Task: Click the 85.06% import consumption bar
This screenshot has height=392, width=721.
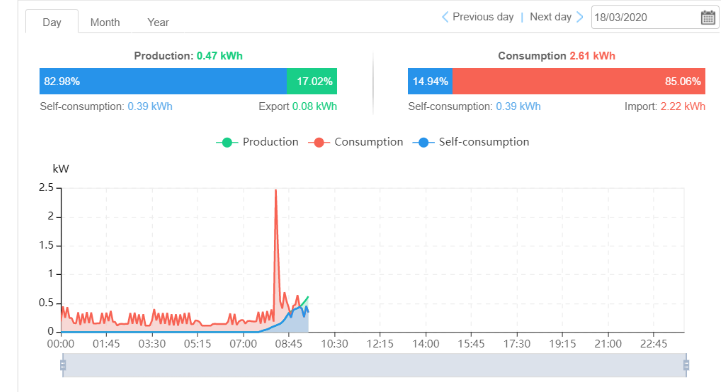Action: coord(578,81)
